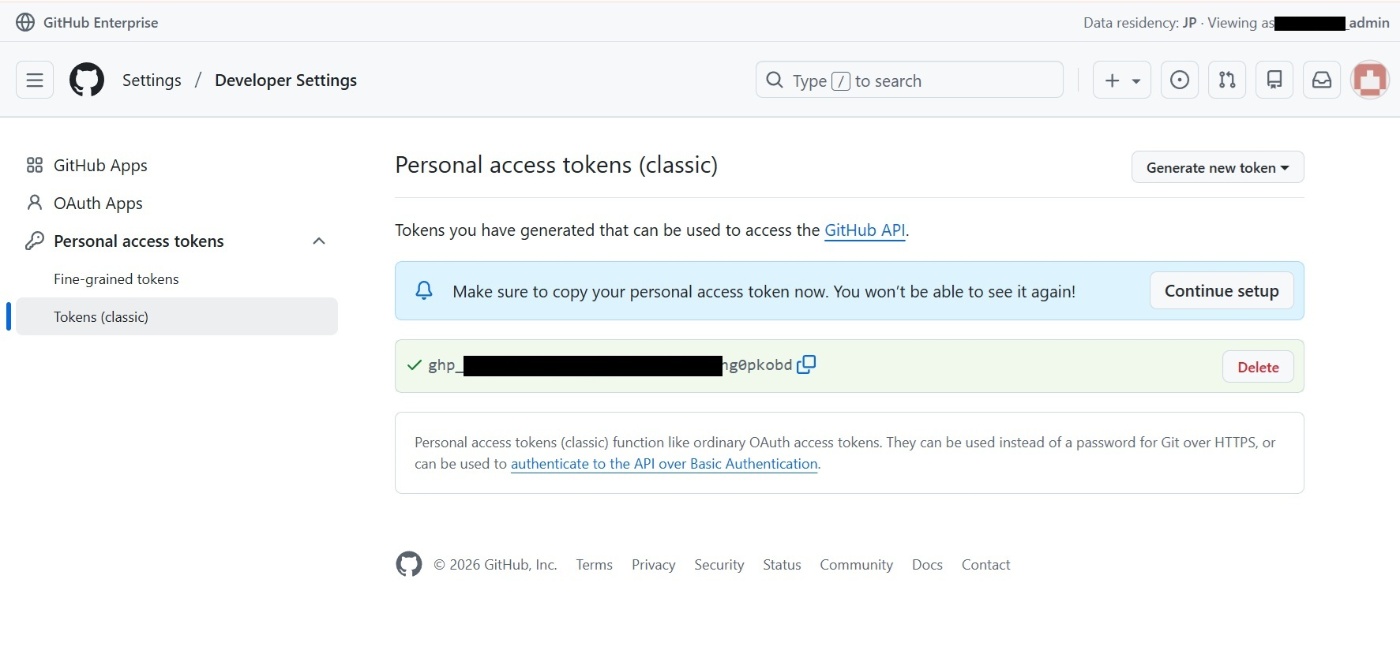Click the Type to search field

point(908,80)
